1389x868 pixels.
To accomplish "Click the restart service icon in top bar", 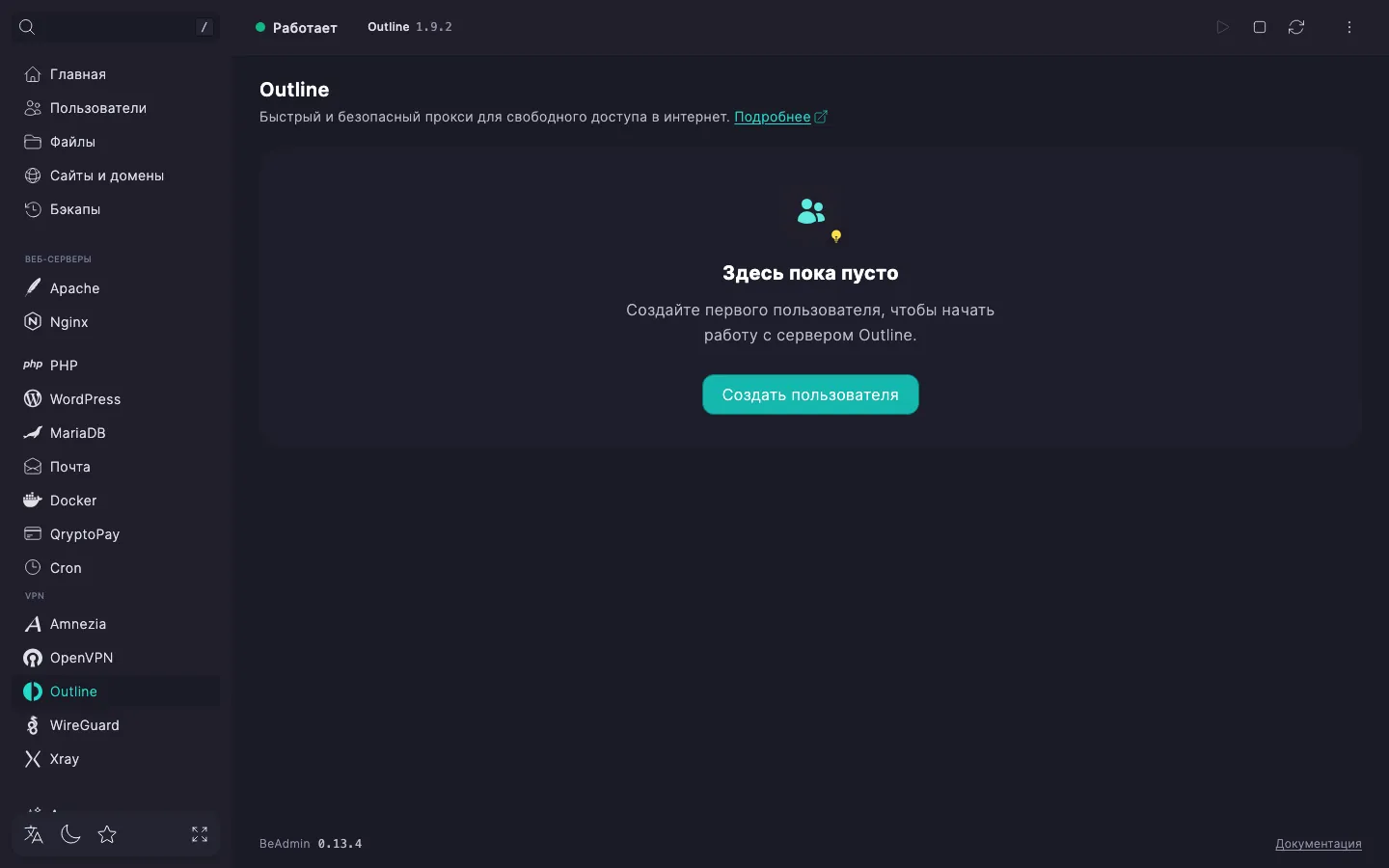I will click(1296, 27).
